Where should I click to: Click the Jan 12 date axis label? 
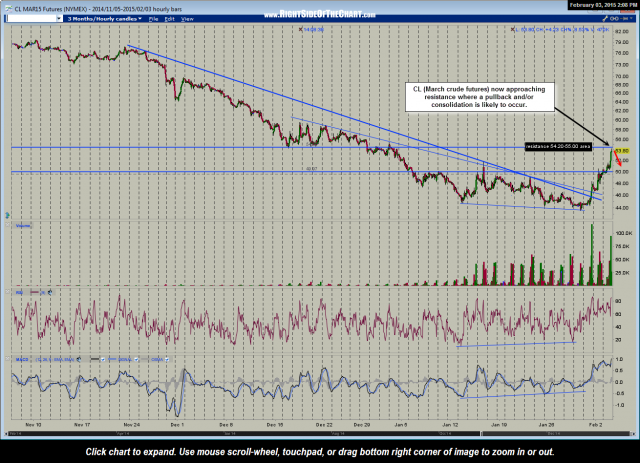pyautogui.click(x=449, y=425)
